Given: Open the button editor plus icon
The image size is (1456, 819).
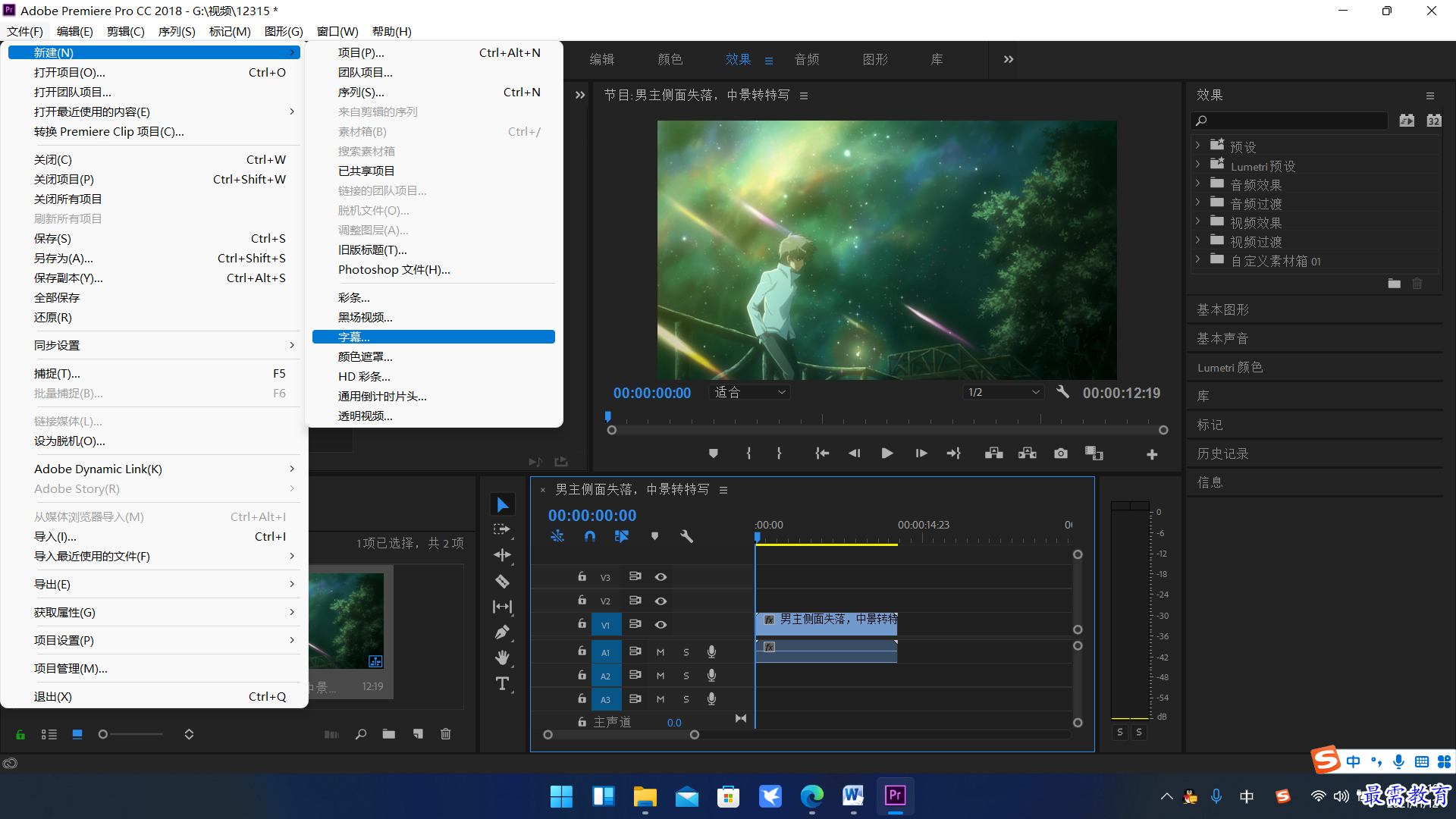Looking at the screenshot, I should [x=1152, y=454].
